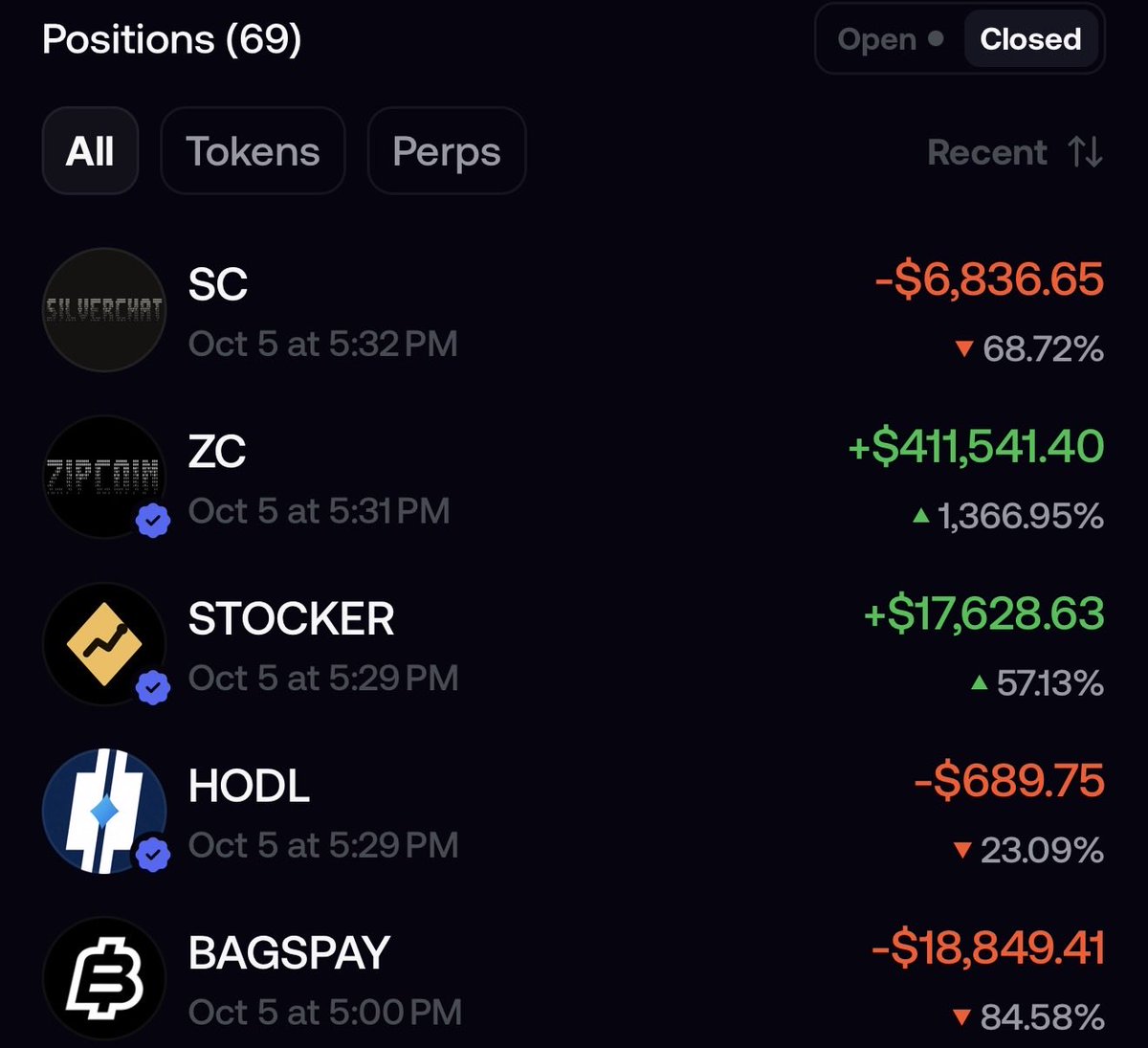
Task: Click the SC loss amount -$6,836.65
Action: click(x=989, y=279)
